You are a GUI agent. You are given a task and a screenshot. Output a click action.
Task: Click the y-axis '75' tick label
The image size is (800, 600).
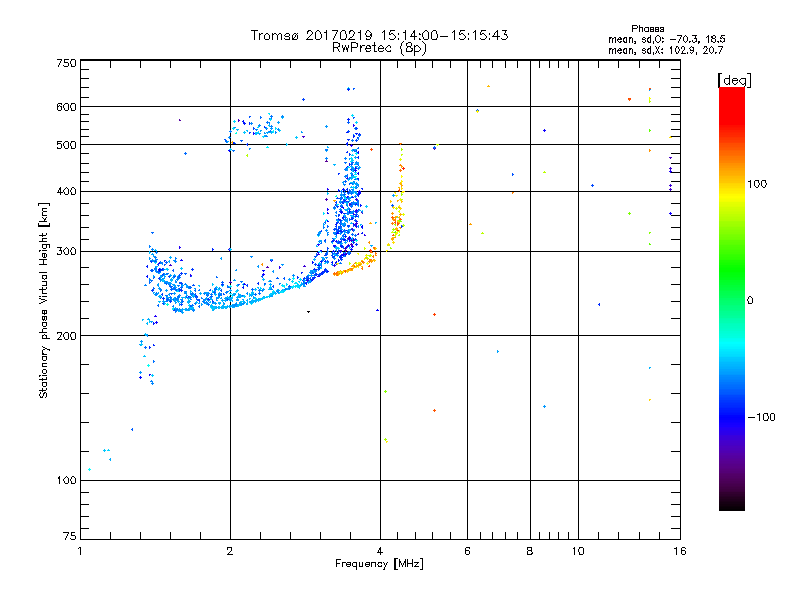pyautogui.click(x=70, y=536)
